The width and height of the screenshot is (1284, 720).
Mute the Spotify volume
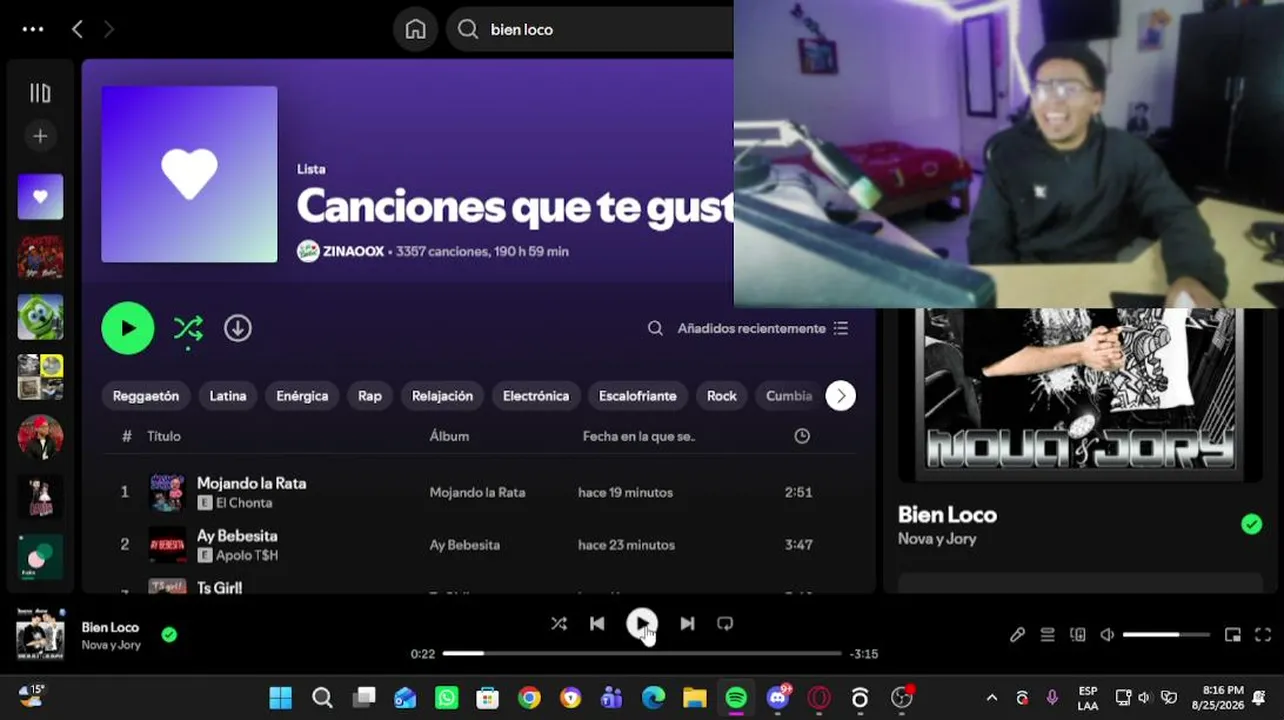1107,635
